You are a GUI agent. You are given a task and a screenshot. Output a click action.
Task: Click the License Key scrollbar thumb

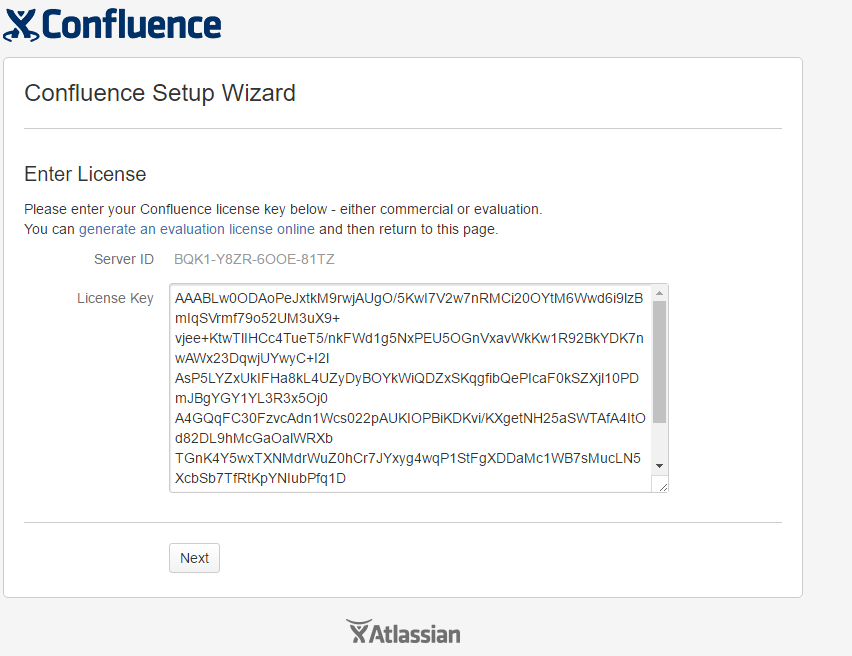(x=659, y=362)
